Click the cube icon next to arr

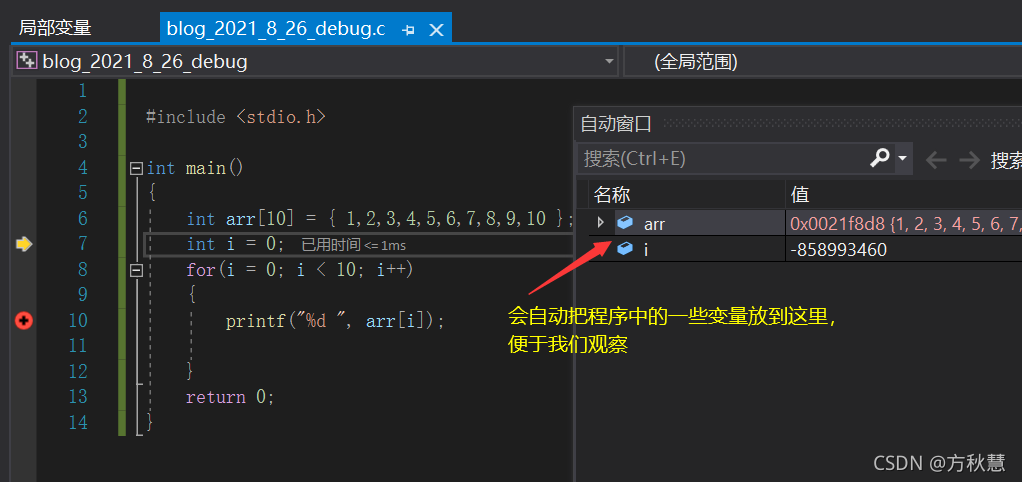coord(624,223)
